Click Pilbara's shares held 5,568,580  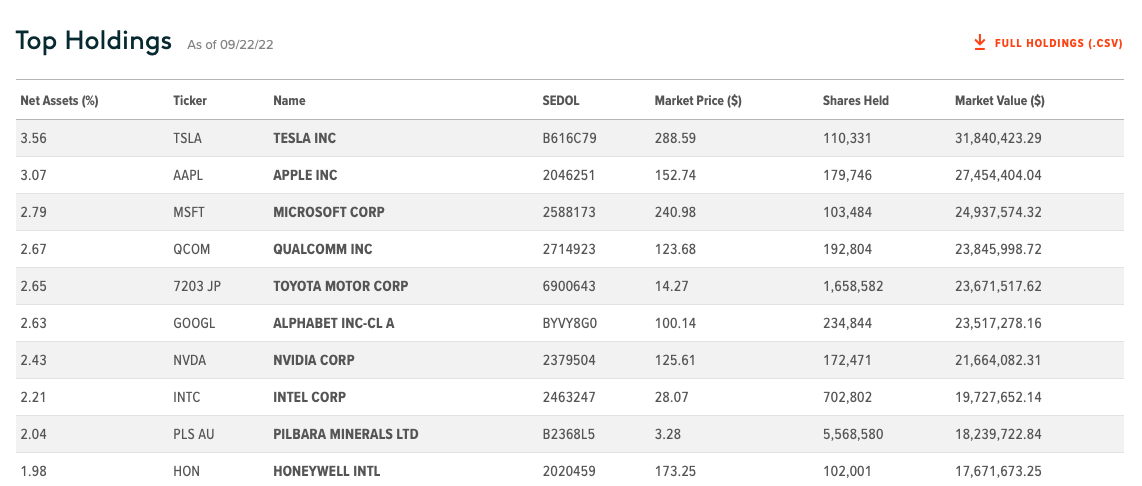[x=853, y=434]
